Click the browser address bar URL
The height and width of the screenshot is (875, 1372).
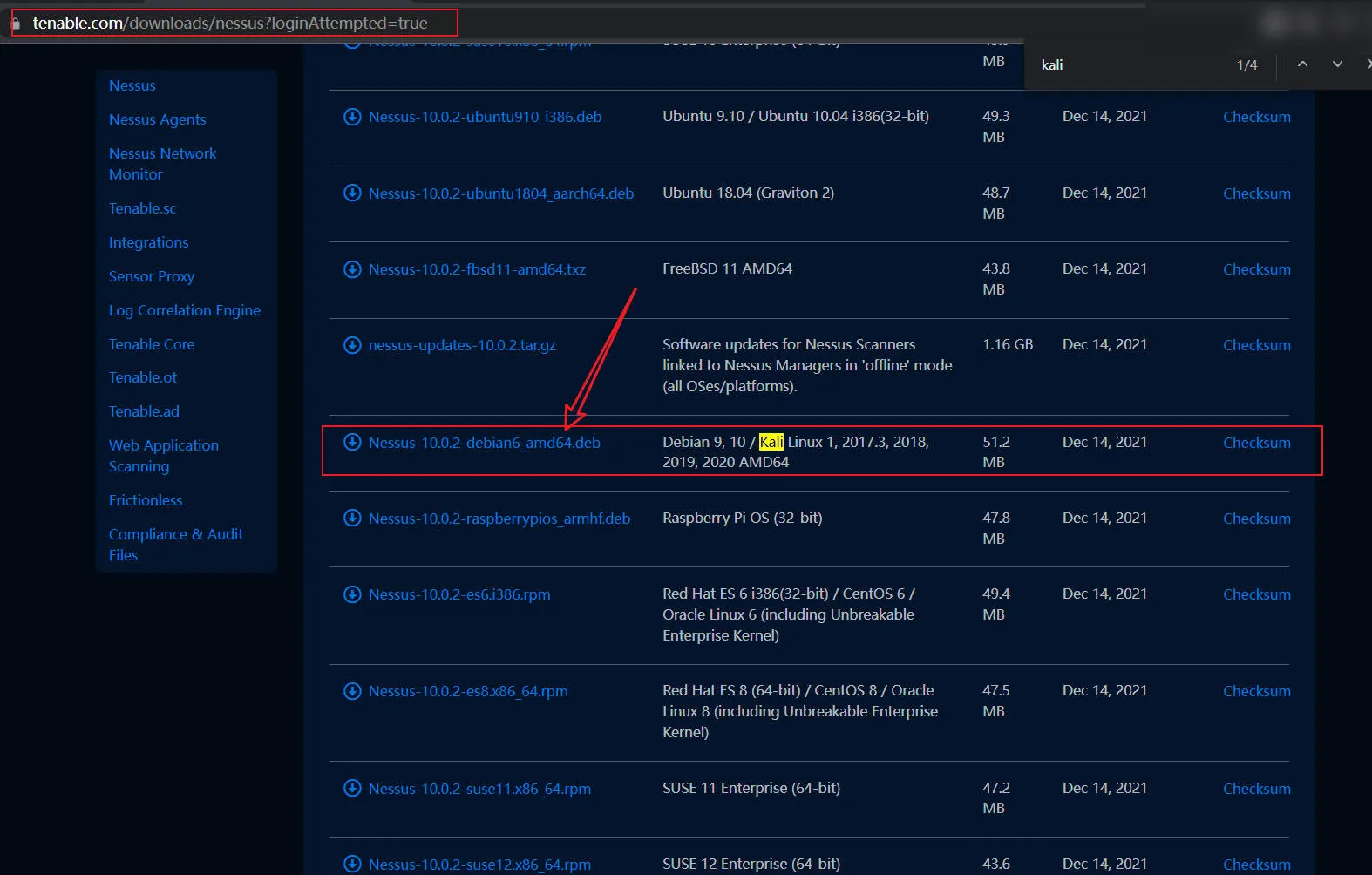tap(230, 24)
